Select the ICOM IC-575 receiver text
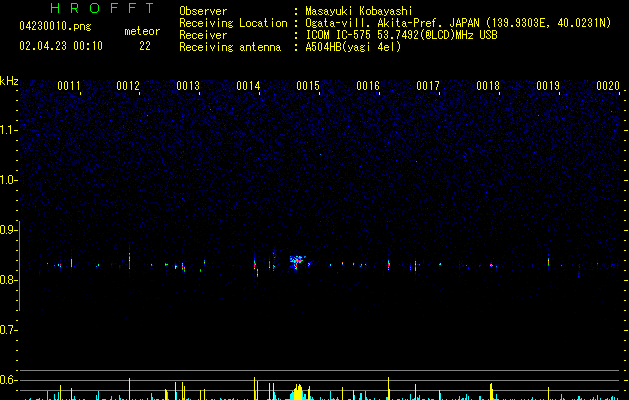This screenshot has height=400, width=629. pyautogui.click(x=402, y=35)
